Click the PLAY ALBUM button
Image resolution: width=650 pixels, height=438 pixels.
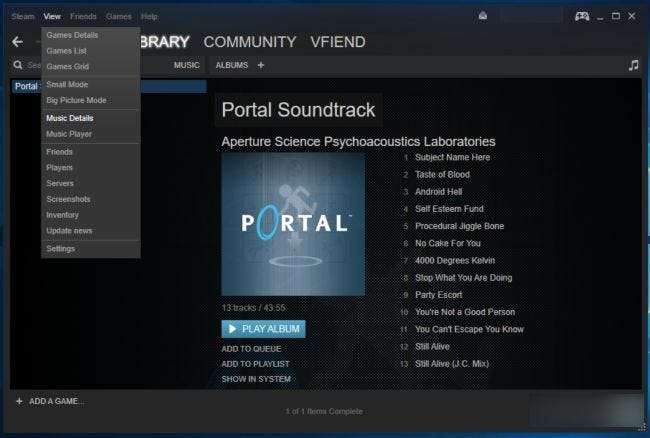pos(264,329)
